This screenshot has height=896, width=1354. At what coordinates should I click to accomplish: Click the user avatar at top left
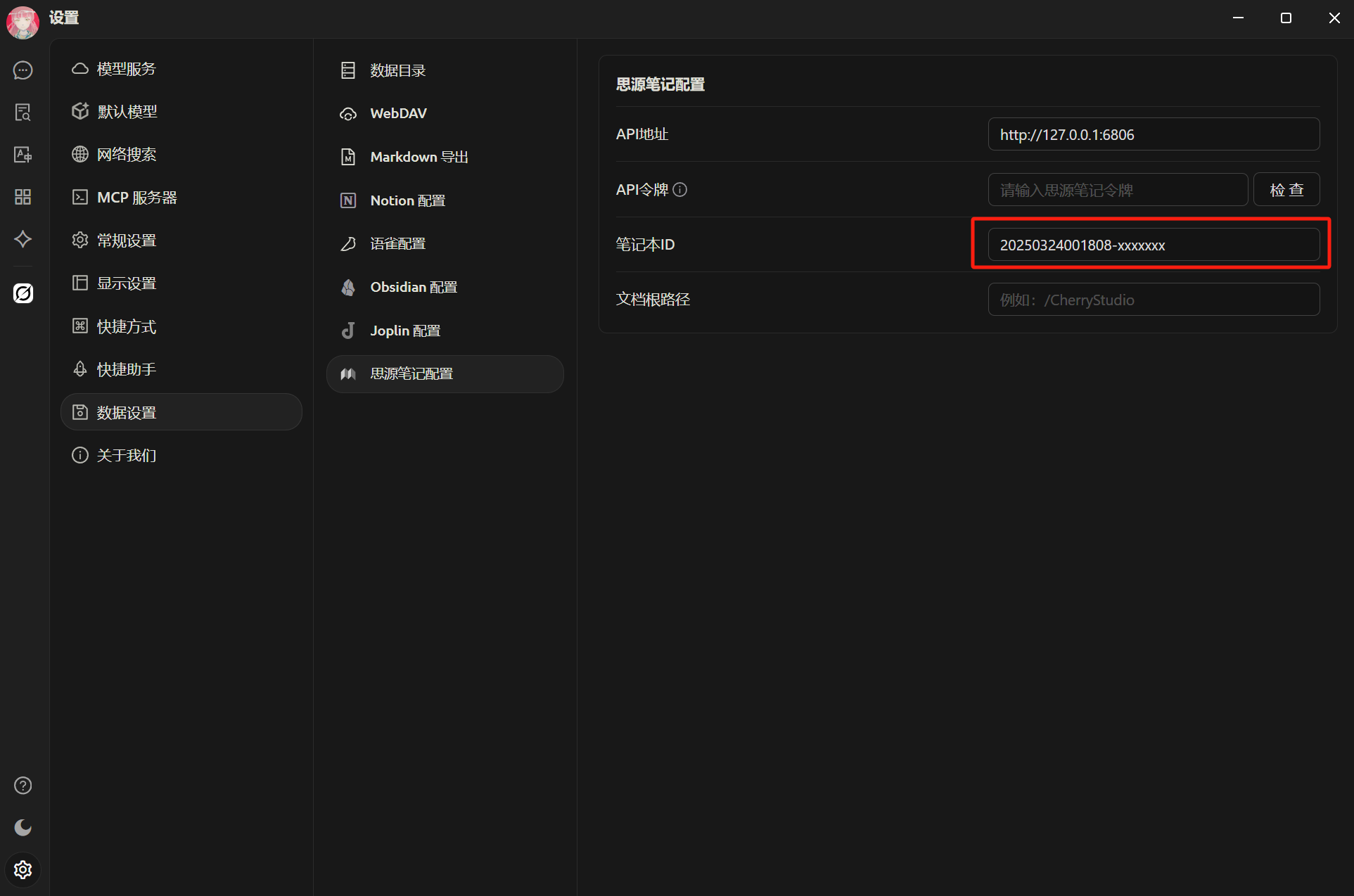(23, 21)
